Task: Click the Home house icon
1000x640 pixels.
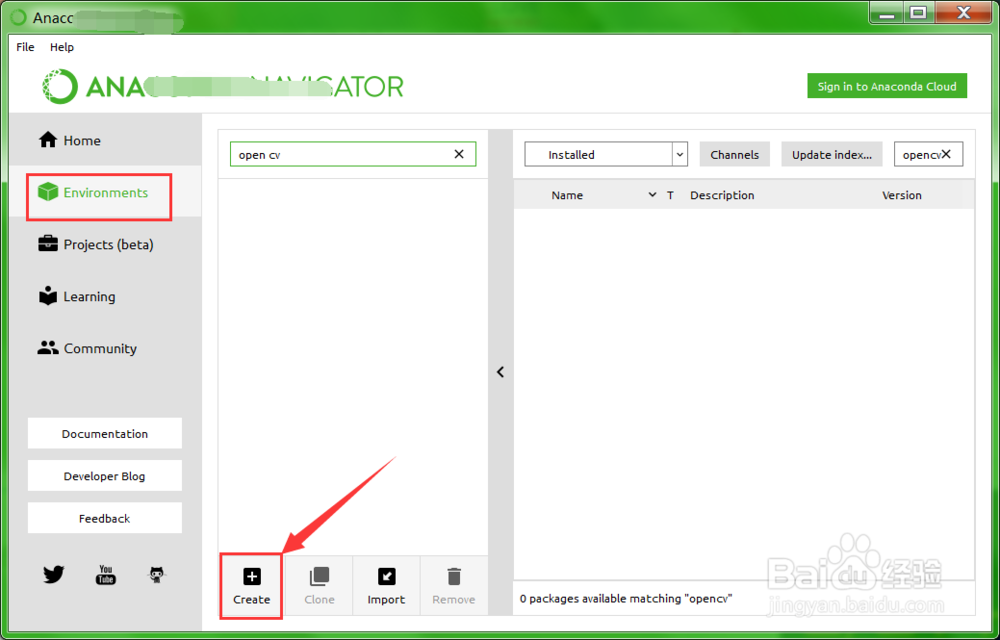Action: click(x=48, y=140)
